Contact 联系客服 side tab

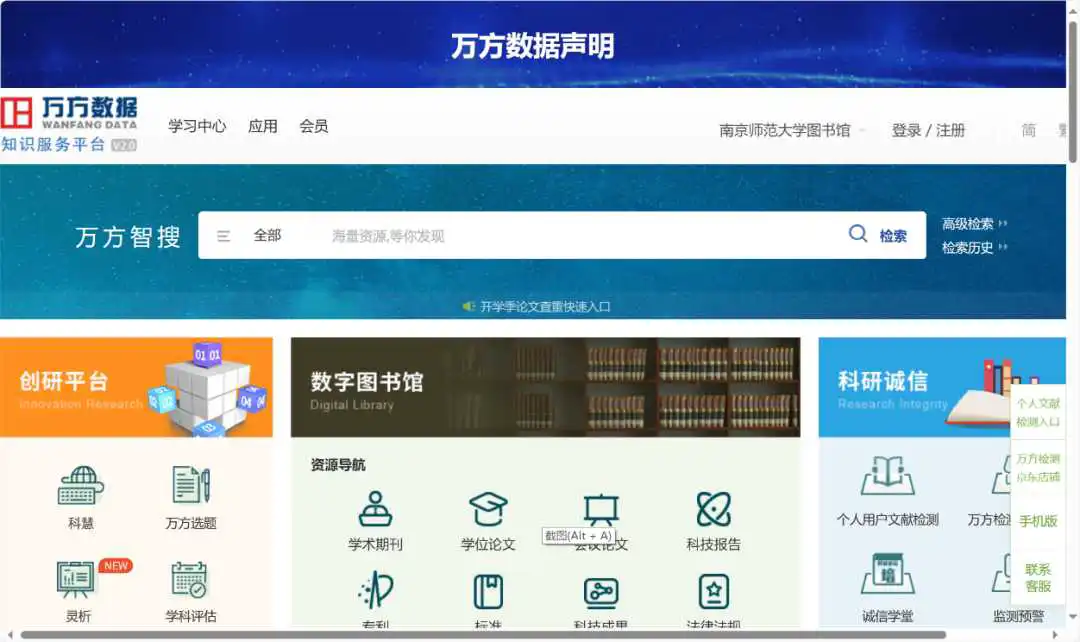click(x=1038, y=577)
